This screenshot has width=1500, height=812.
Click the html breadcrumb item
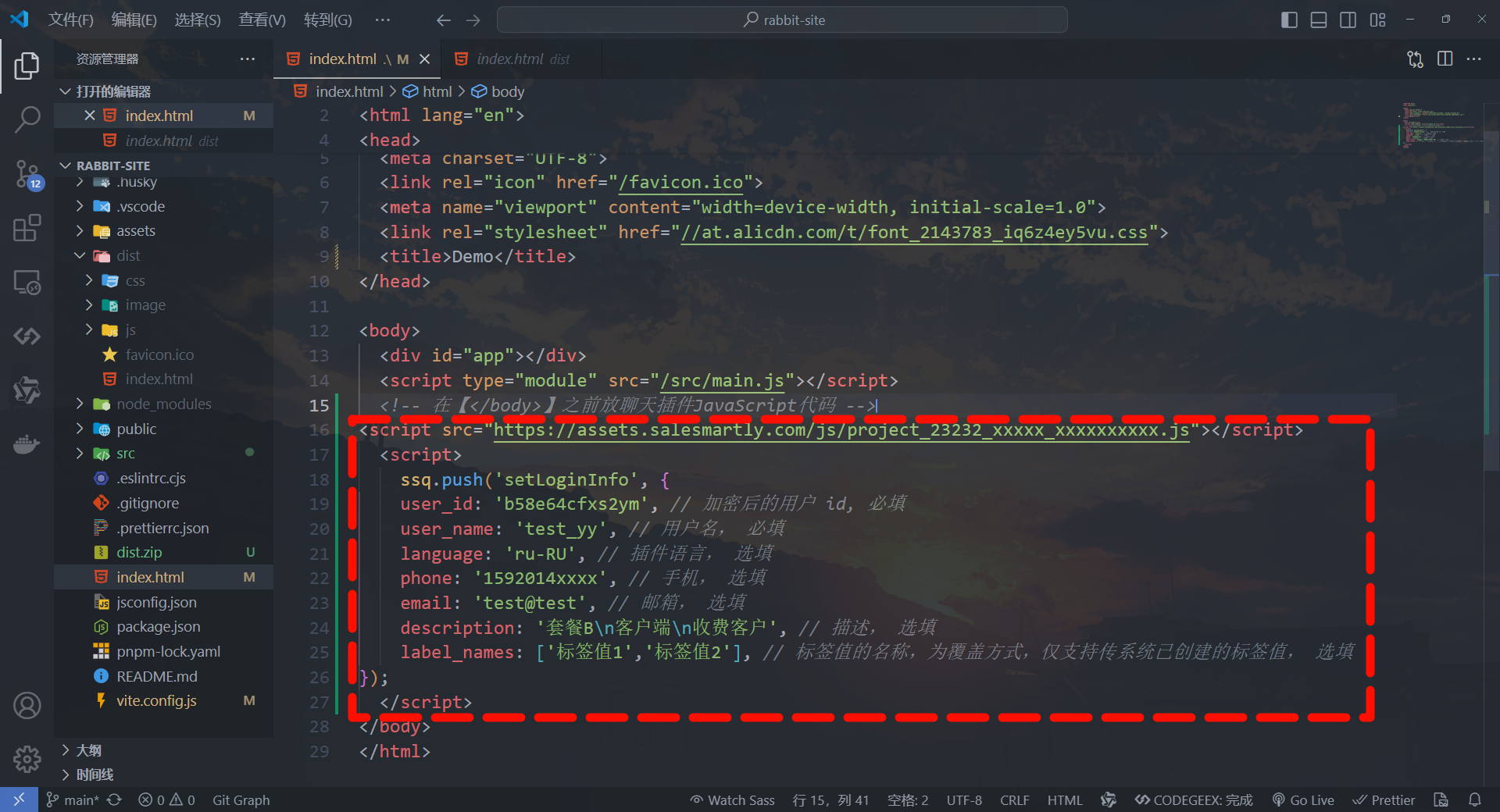click(427, 91)
